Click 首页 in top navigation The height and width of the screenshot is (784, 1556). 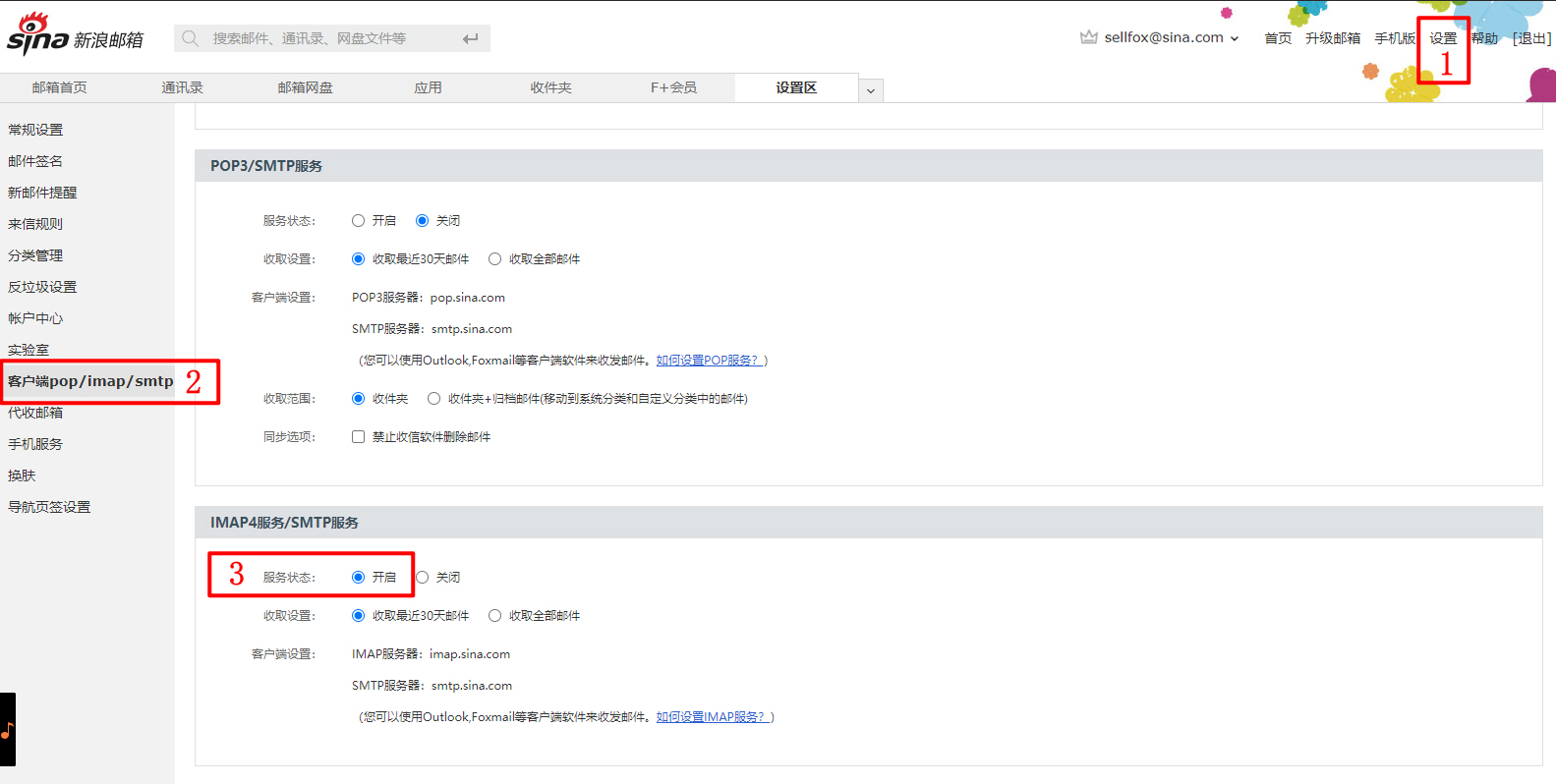pos(1278,38)
